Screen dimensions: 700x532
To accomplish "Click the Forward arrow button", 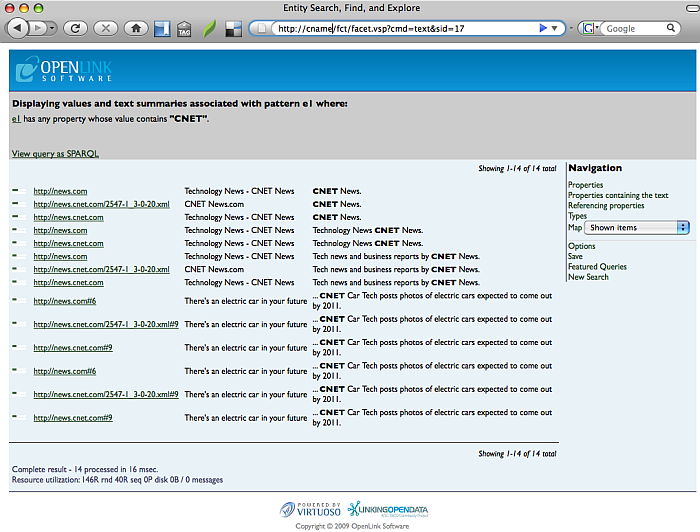I will coord(38,28).
